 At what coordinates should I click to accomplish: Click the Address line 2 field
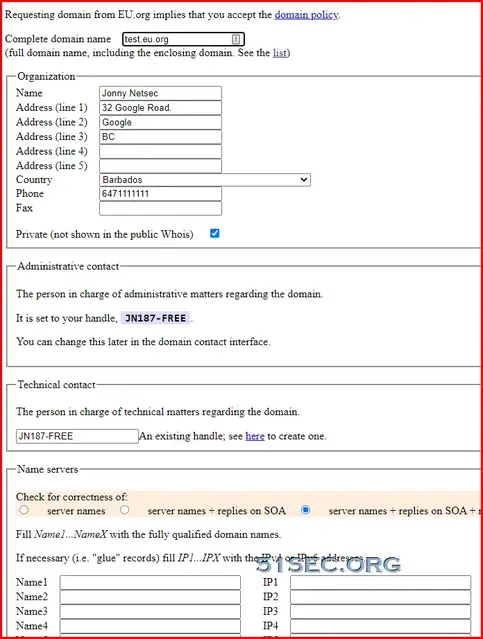[x=161, y=122]
